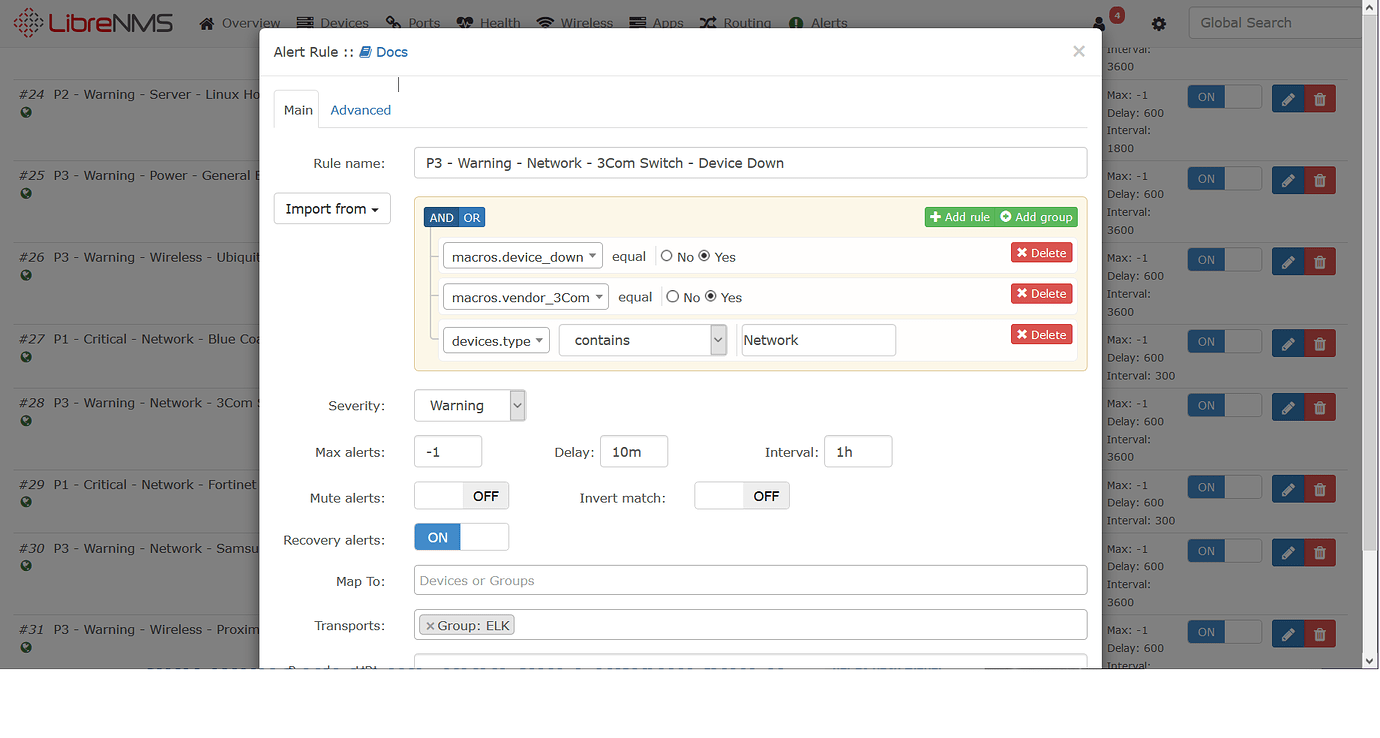This screenshot has height=738, width=1380.
Task: Toggle the Mute alerts switch
Action: (x=461, y=496)
